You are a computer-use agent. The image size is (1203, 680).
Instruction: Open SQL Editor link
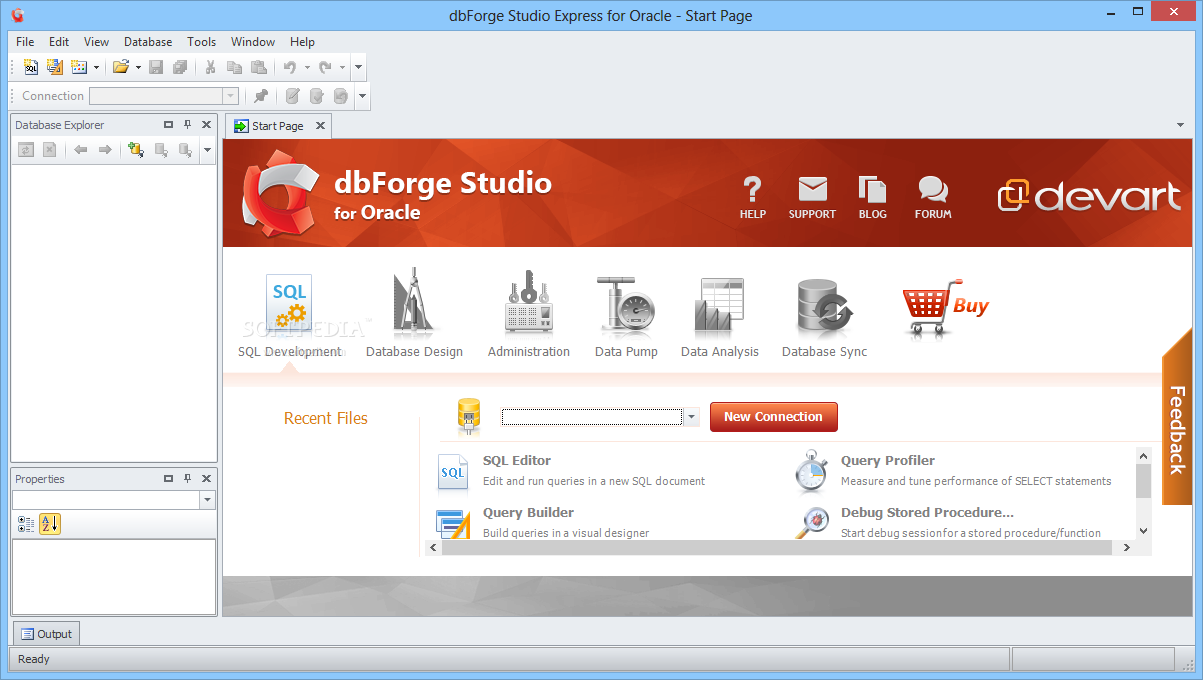click(x=516, y=461)
